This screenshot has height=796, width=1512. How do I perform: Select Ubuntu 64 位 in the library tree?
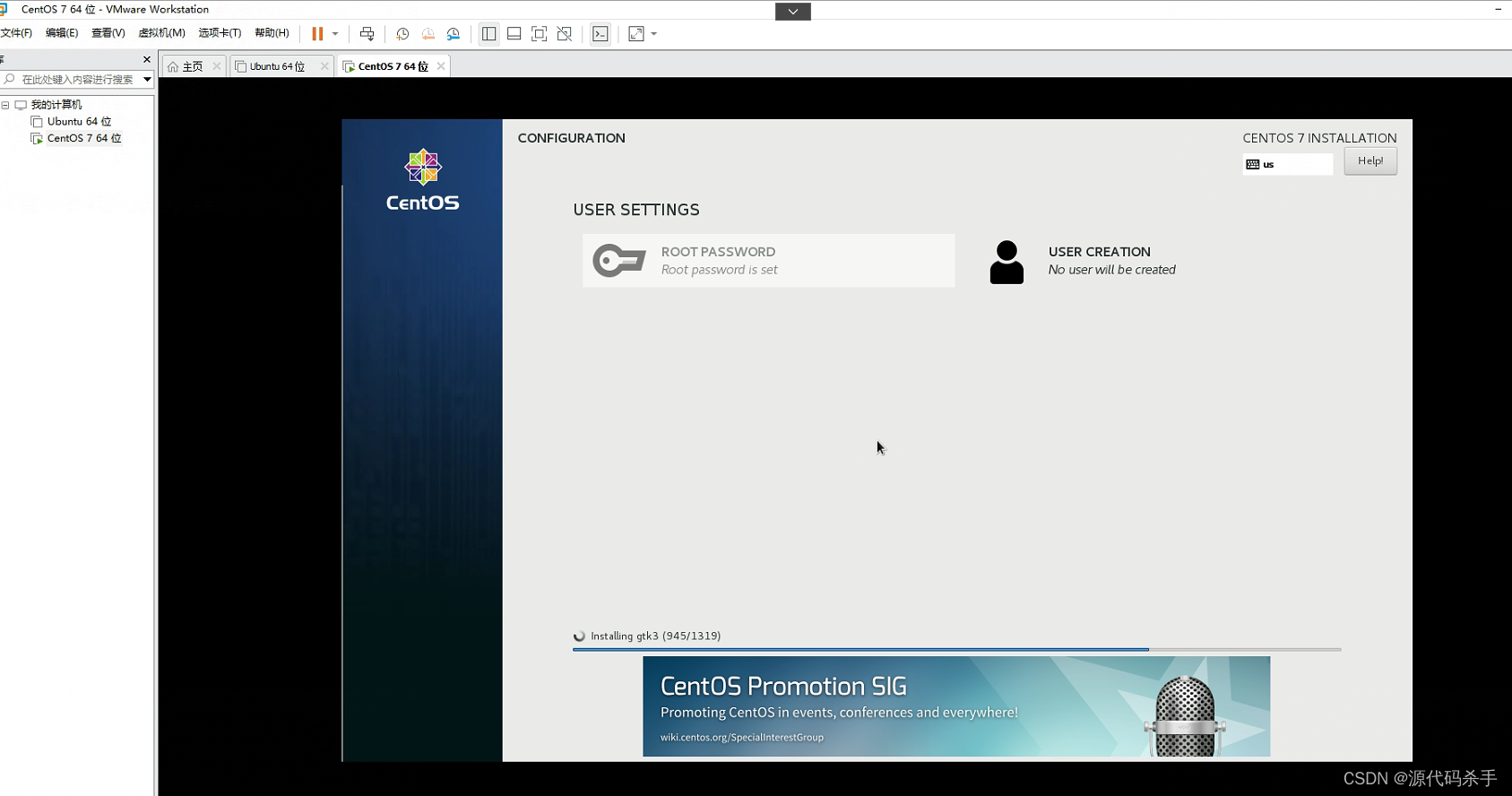[79, 122]
